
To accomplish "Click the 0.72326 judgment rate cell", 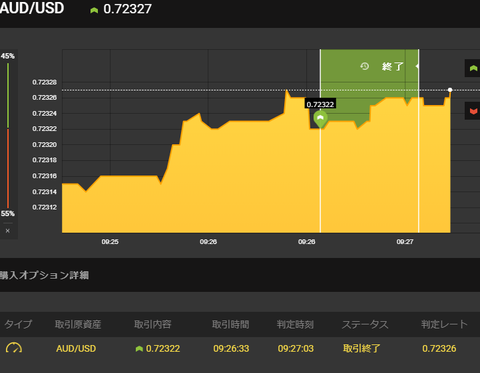I will tap(439, 349).
